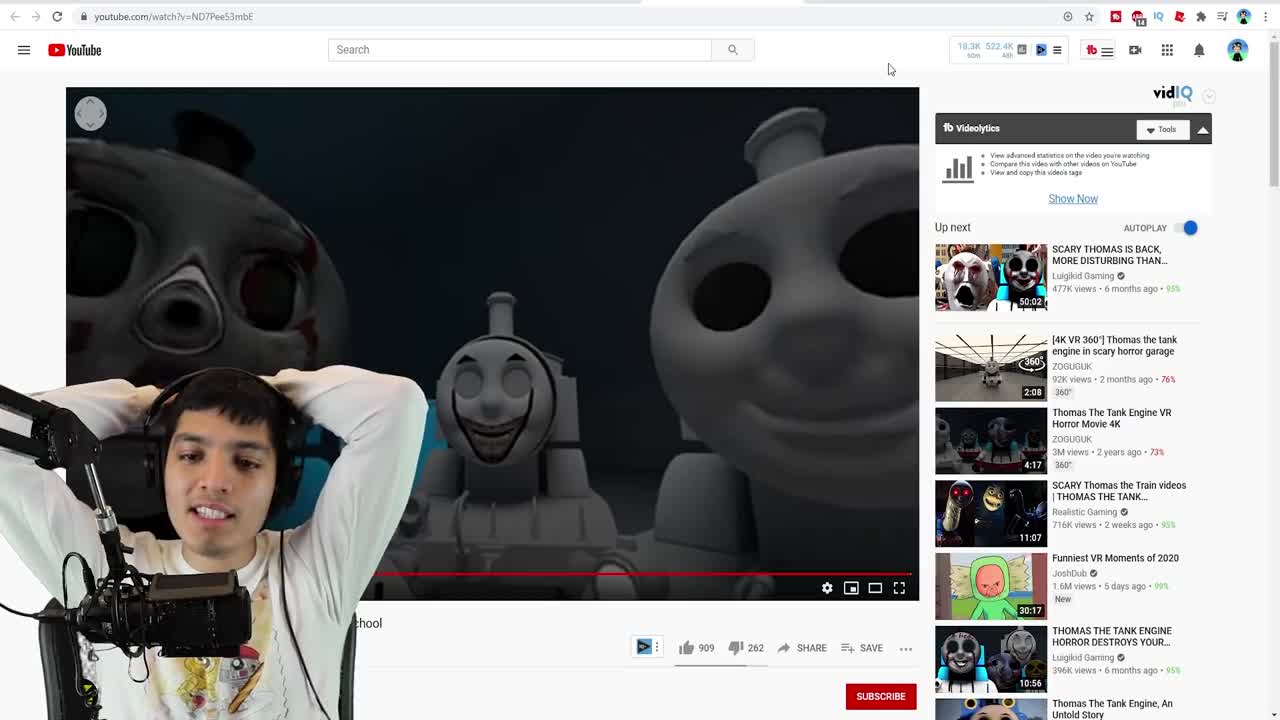Open Funniest VR Moments of 2020 thumbnail
Image resolution: width=1280 pixels, height=720 pixels.
(991, 586)
